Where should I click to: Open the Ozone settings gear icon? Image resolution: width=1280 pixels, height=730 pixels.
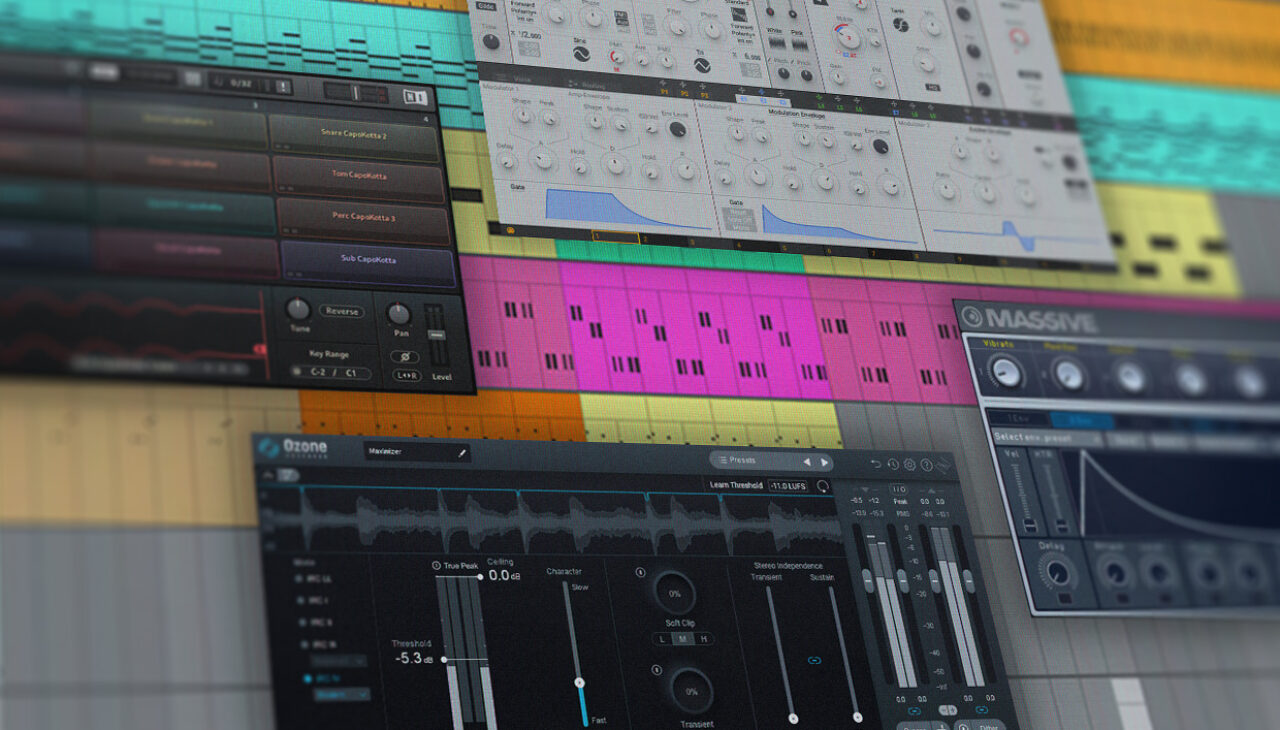pos(909,463)
